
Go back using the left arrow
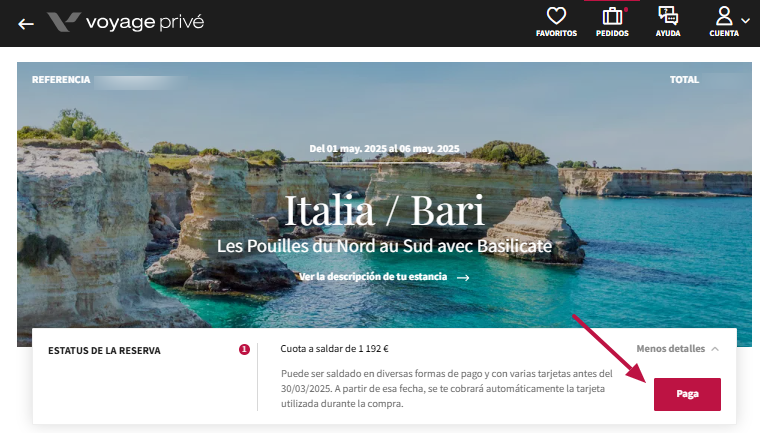tap(26, 24)
